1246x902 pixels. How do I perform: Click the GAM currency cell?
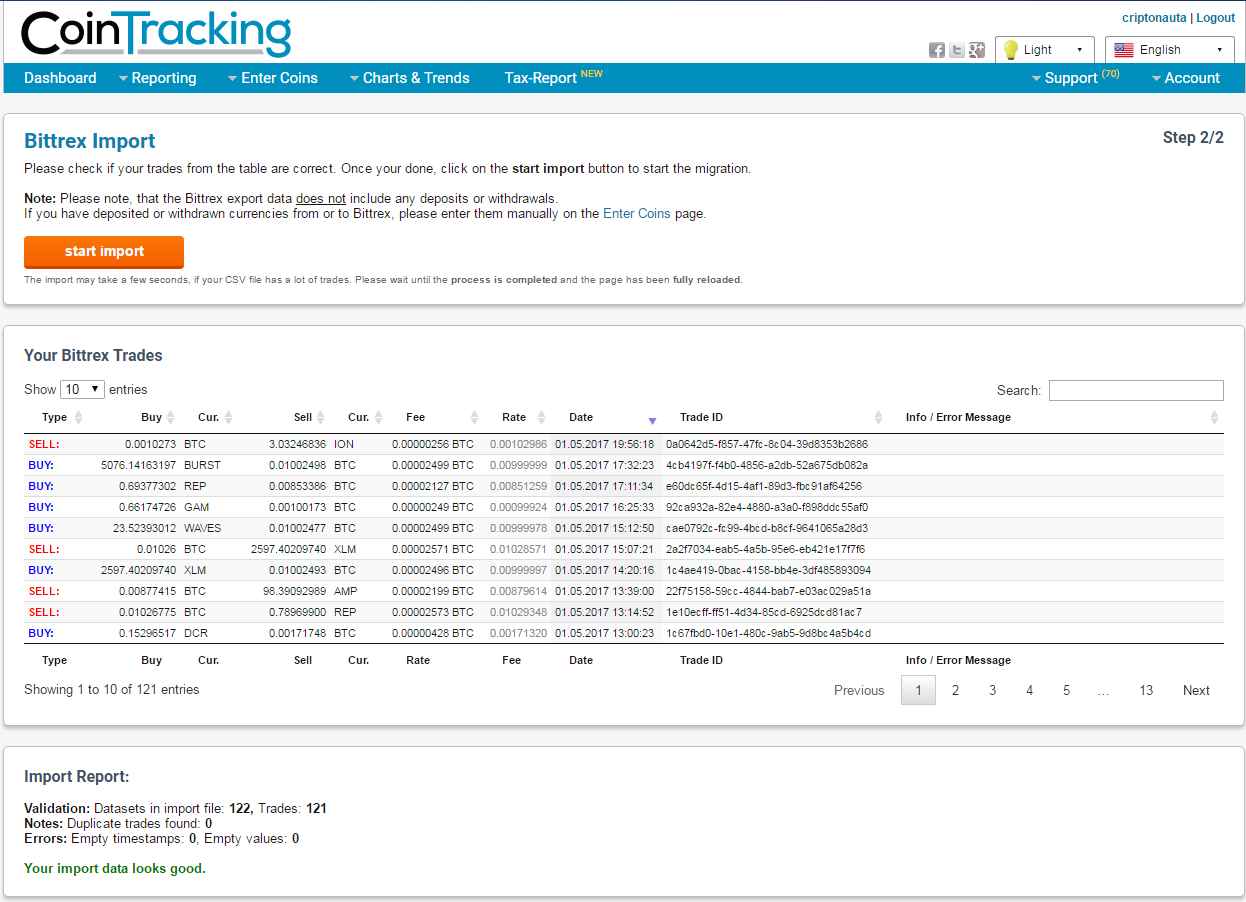click(197, 507)
